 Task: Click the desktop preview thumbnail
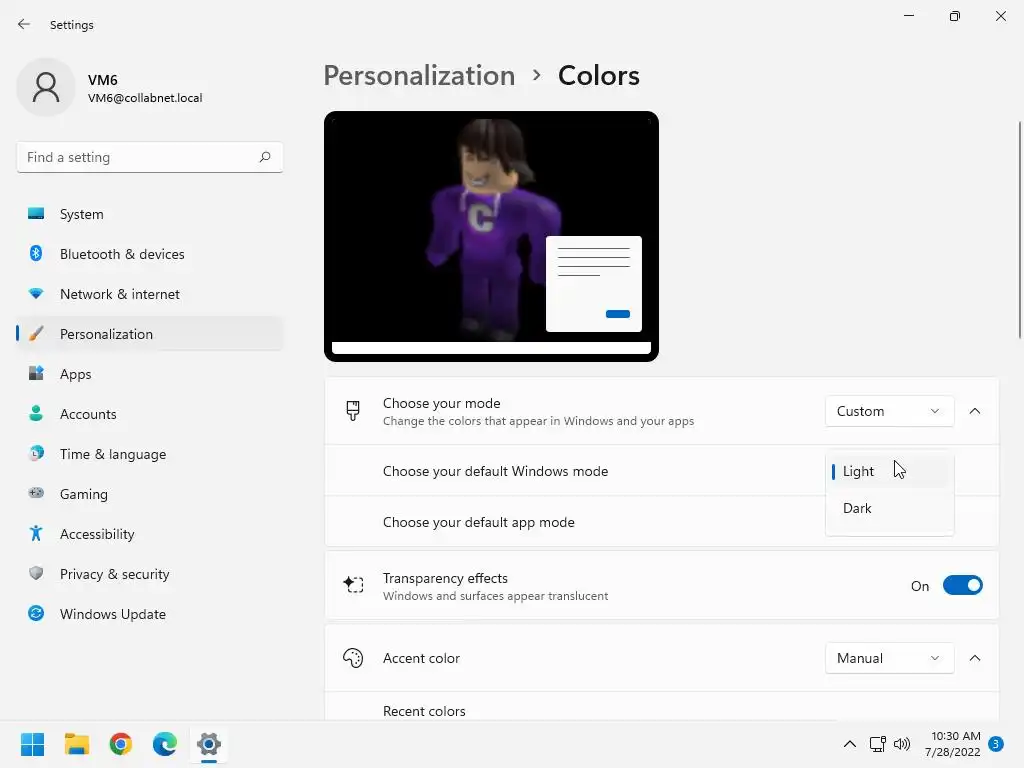491,236
